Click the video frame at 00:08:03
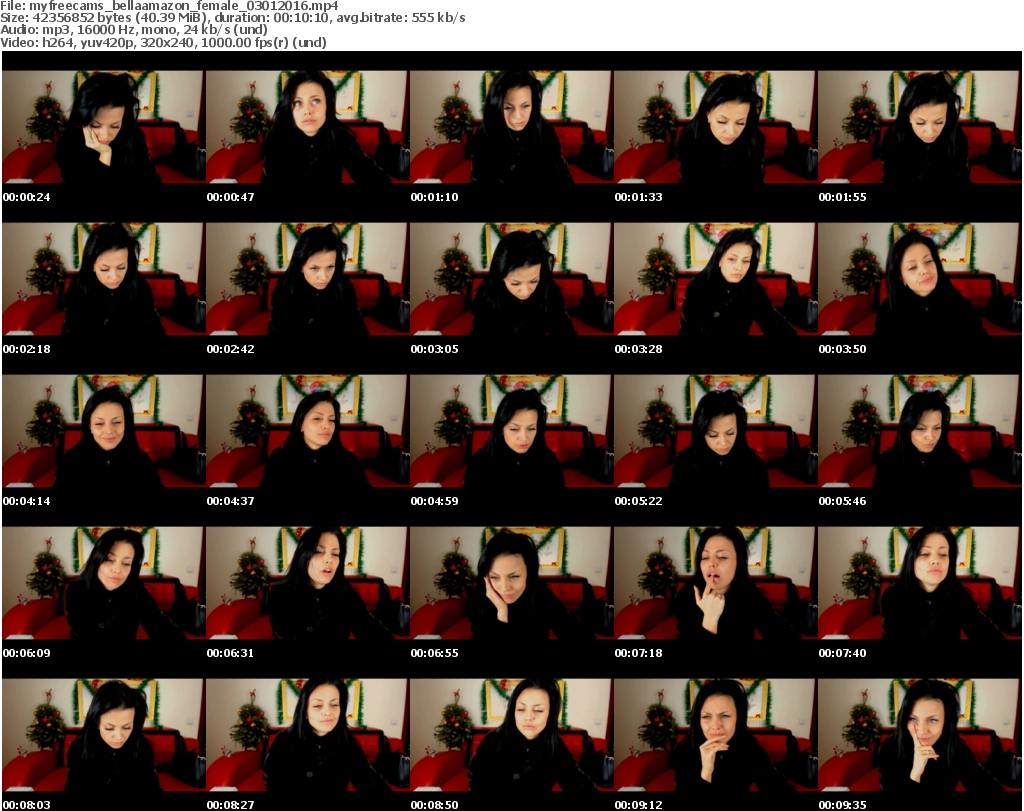Image resolution: width=1024 pixels, height=811 pixels. tap(104, 735)
